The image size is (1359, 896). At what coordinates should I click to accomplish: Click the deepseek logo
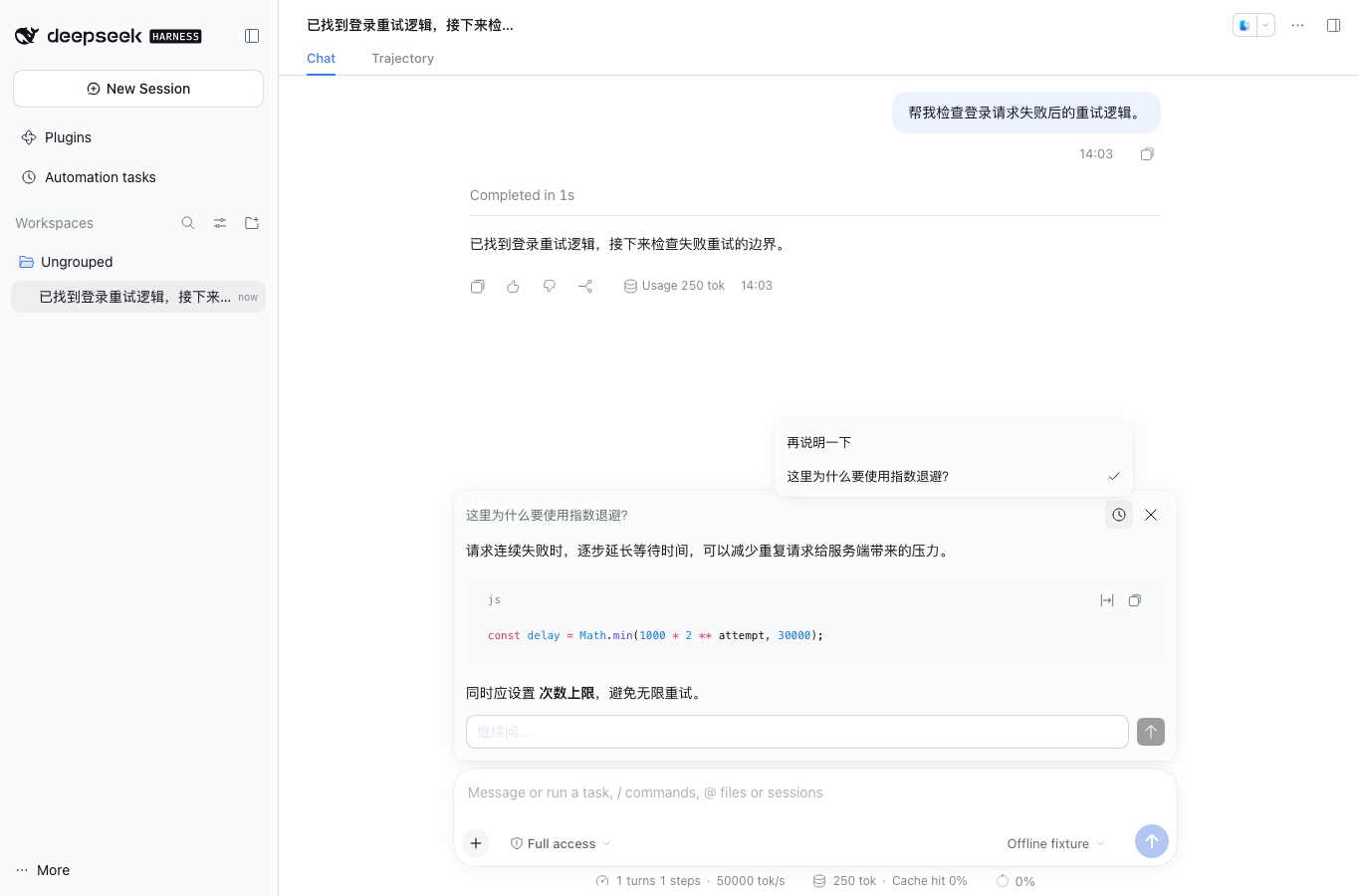pos(108,36)
